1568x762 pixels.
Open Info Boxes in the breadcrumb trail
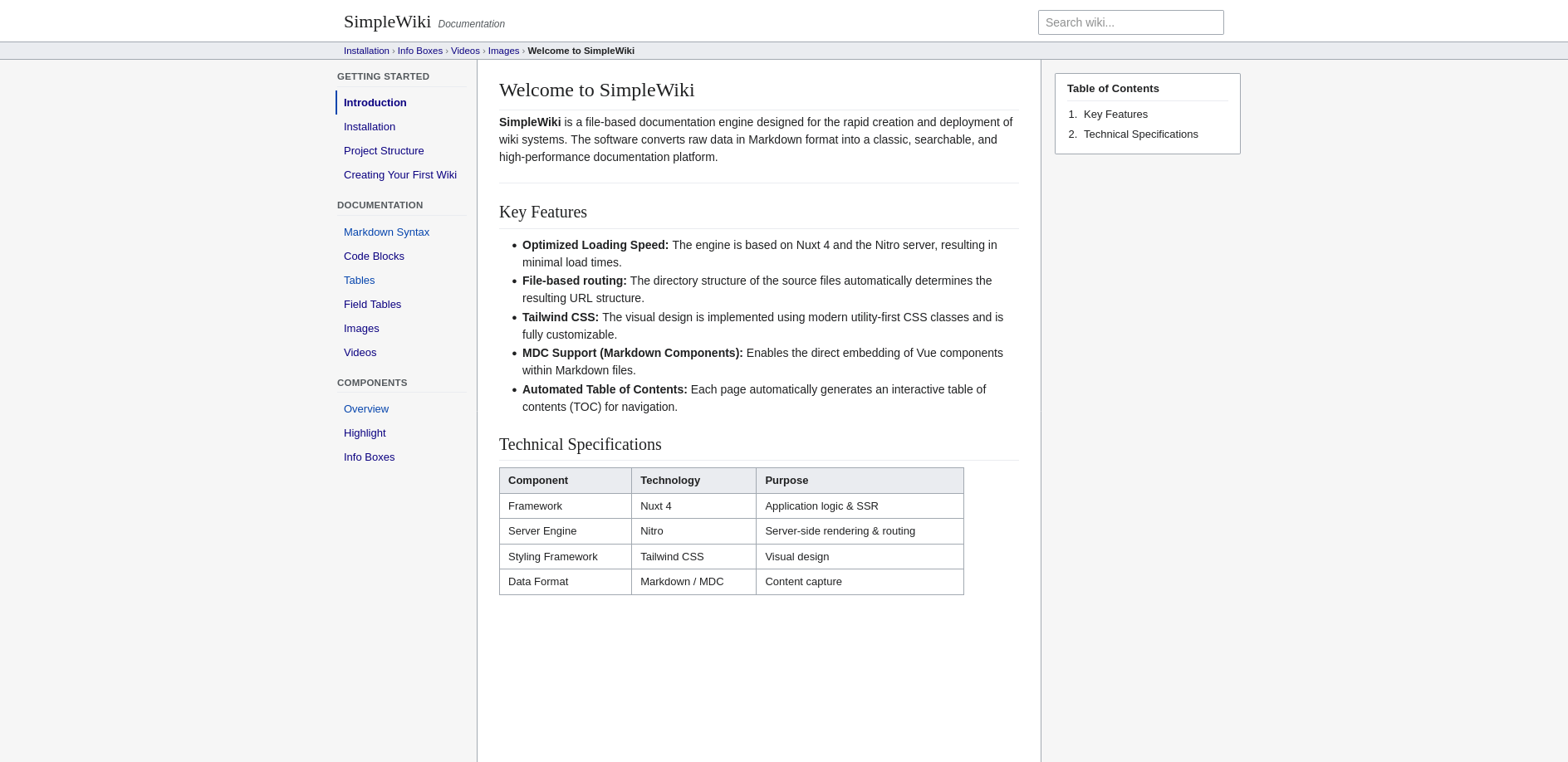[419, 51]
